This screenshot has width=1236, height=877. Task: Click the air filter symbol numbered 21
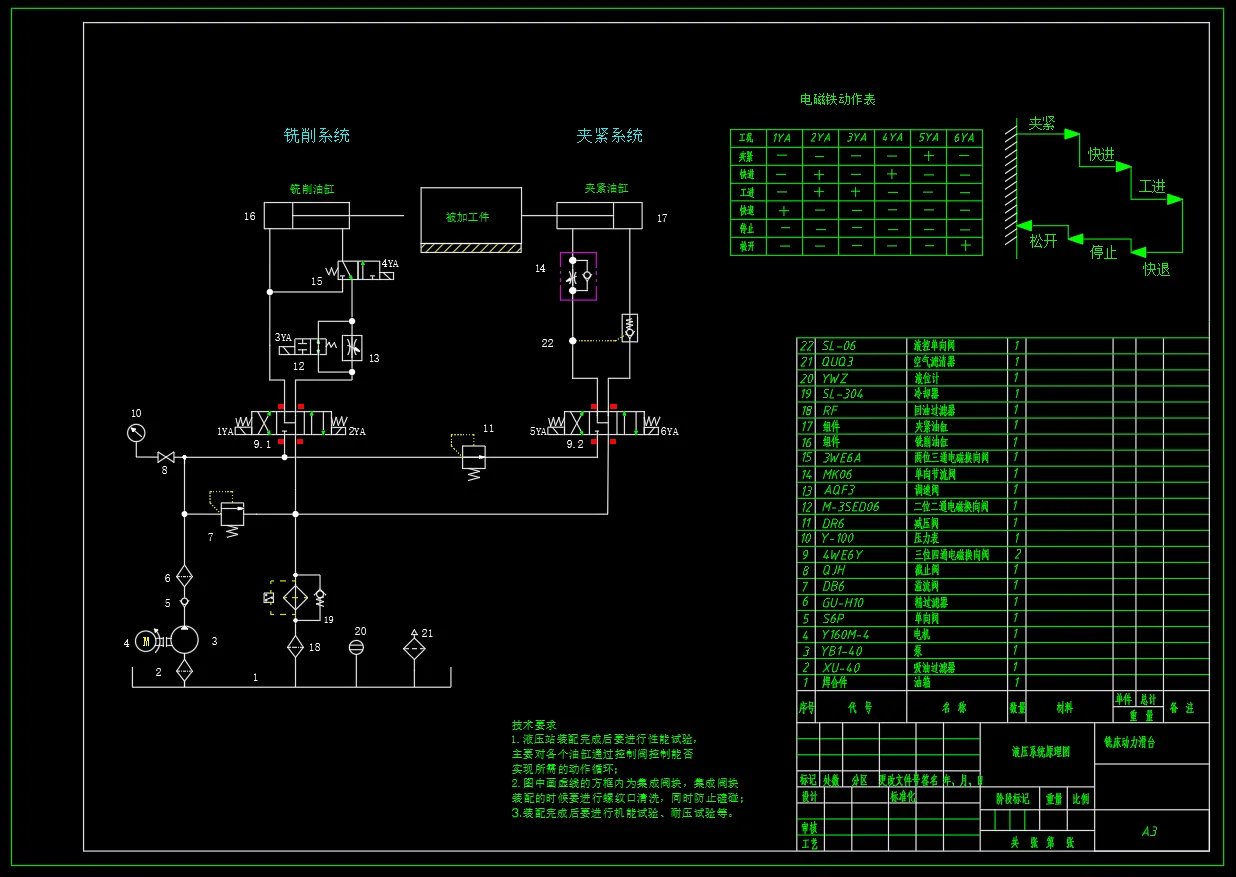415,647
